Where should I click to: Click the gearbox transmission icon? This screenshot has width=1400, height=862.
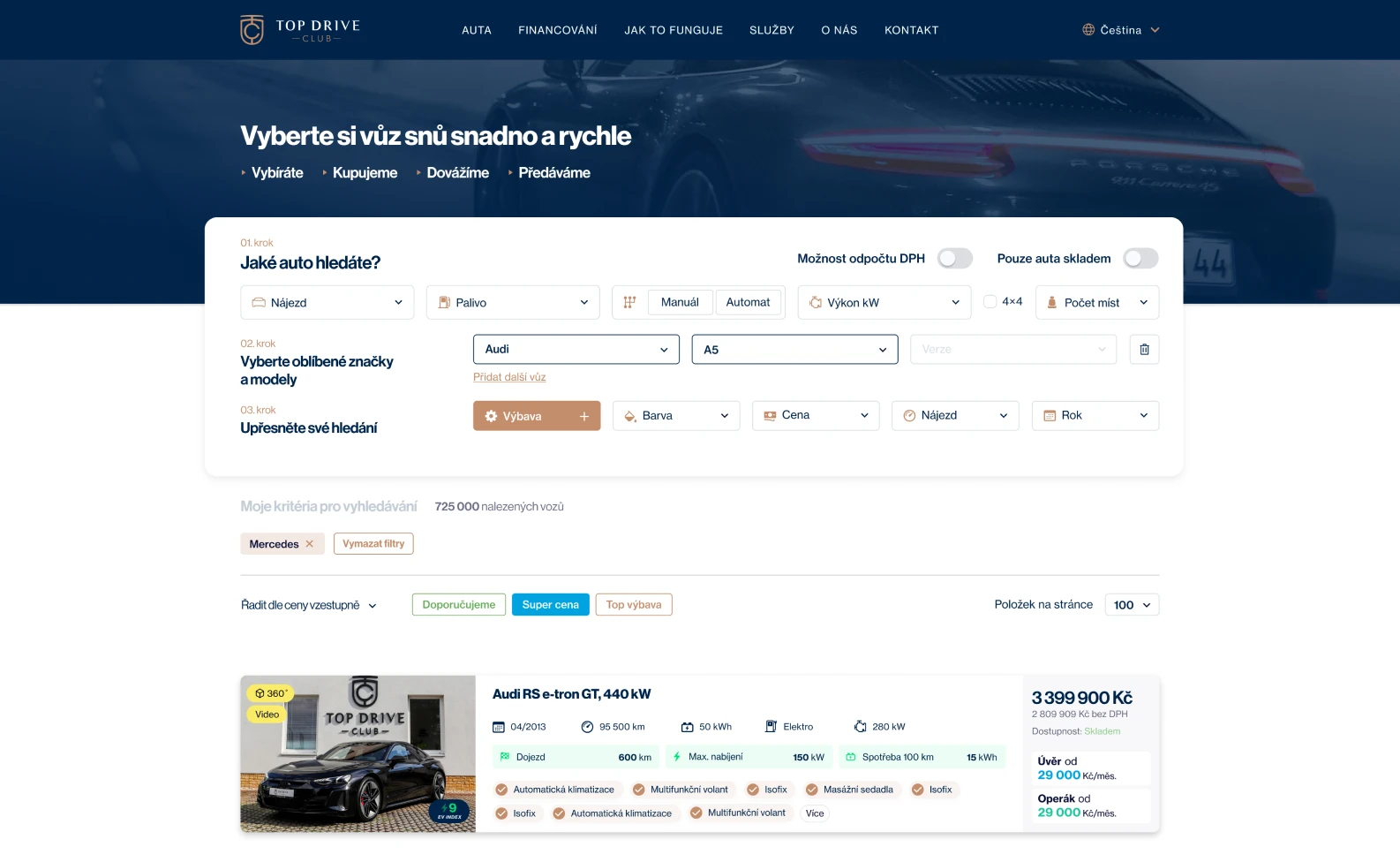pyautogui.click(x=629, y=302)
